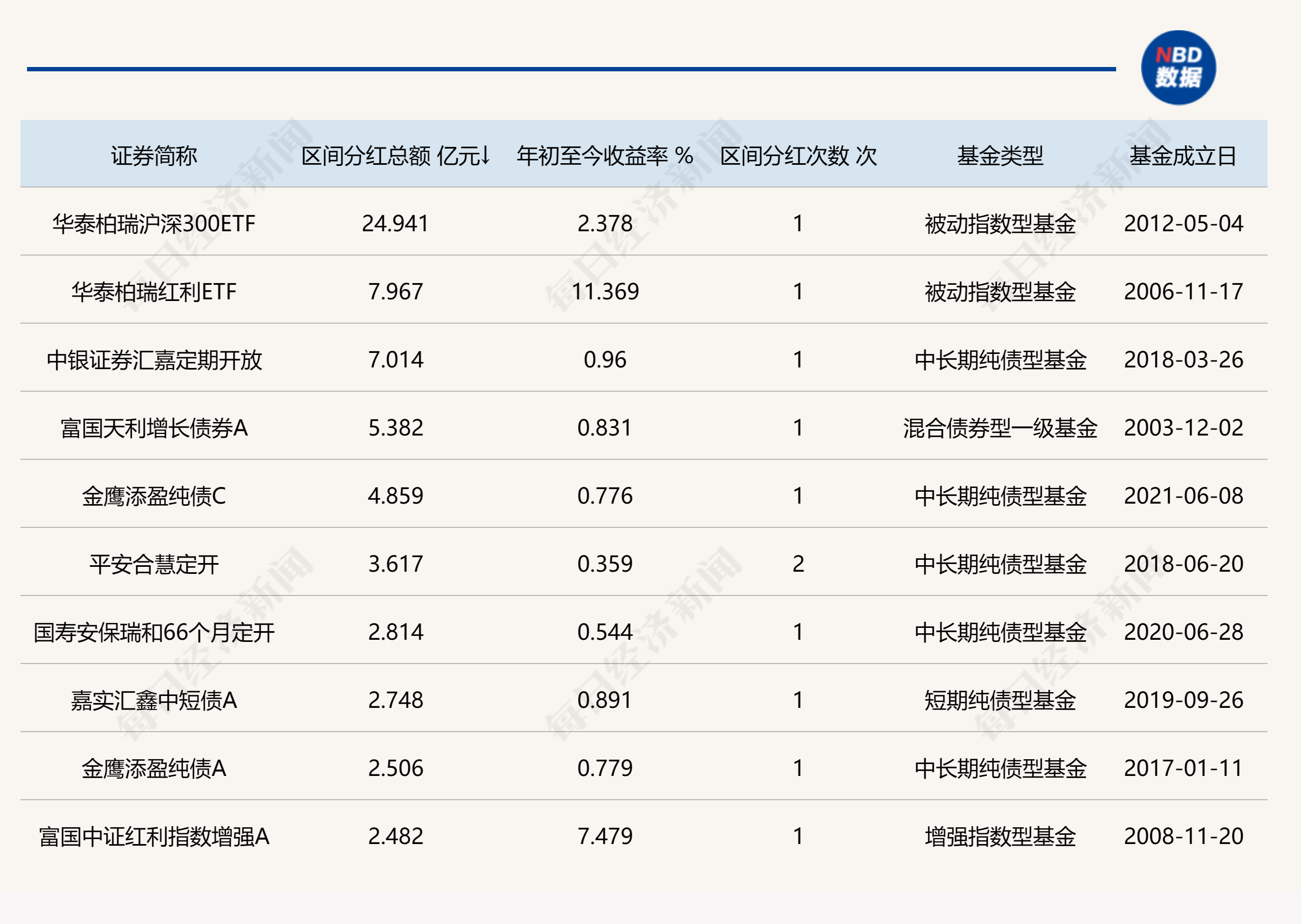The width and height of the screenshot is (1301, 924).
Task: Click dividend total value 4.859
Action: [x=395, y=496]
